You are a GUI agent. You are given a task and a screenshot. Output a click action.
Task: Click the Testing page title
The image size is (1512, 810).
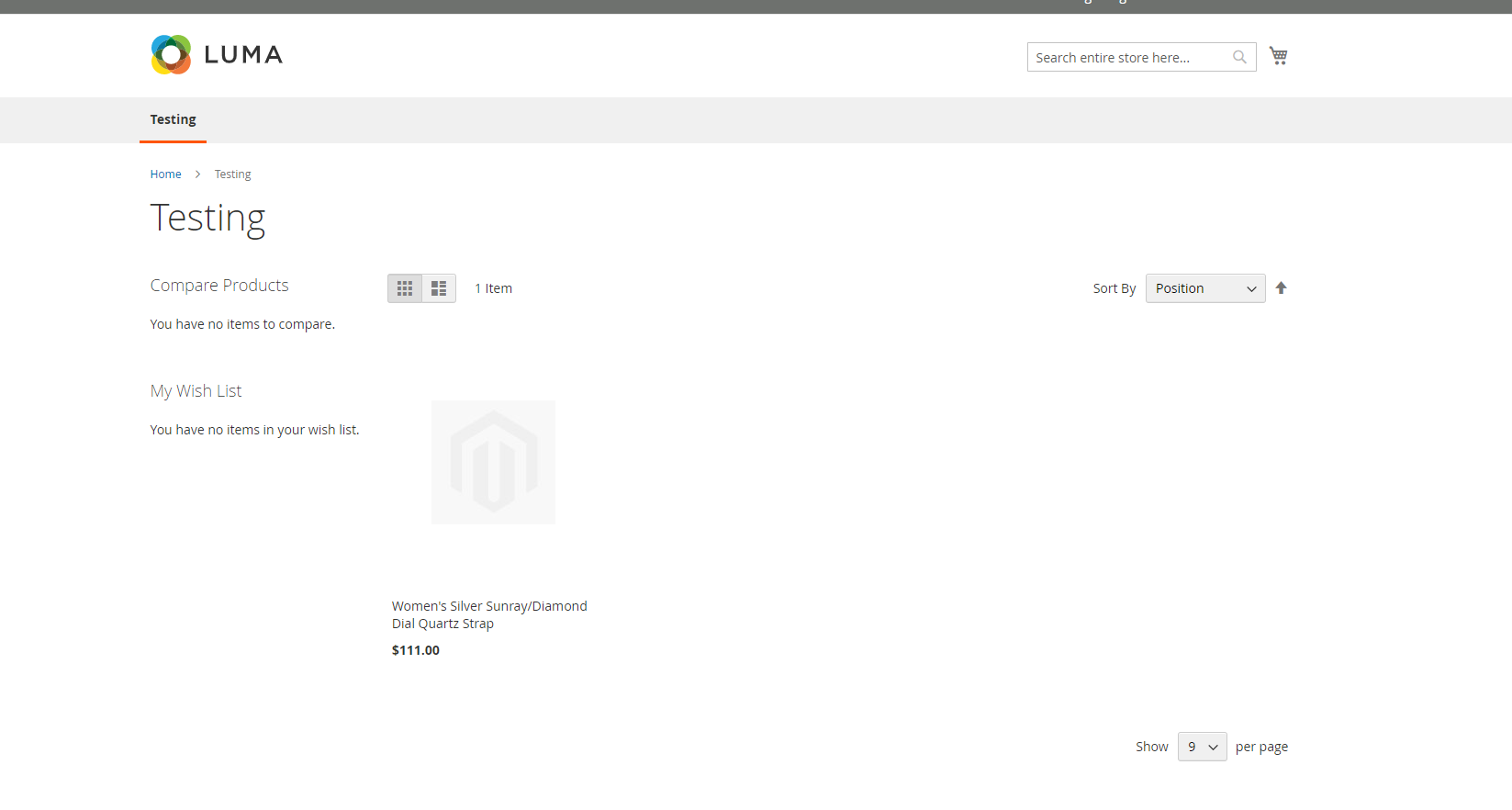click(207, 219)
